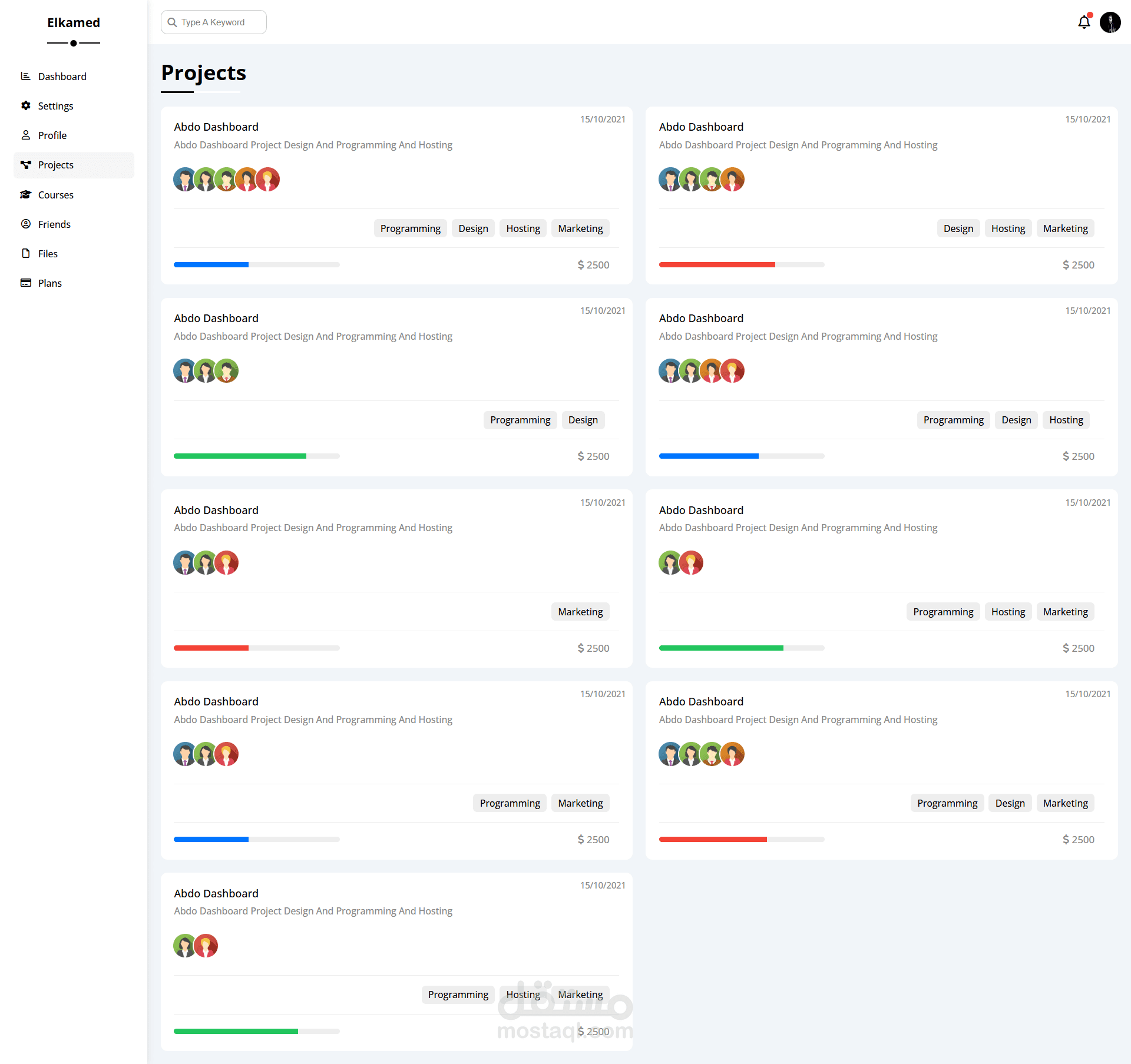The height and width of the screenshot is (1064, 1131).
Task: Click Hosting tag on bottom project card
Action: [x=522, y=995]
